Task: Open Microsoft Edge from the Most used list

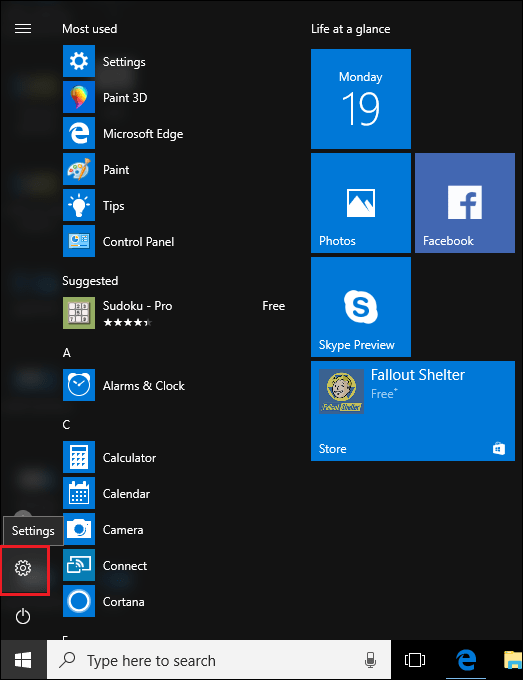Action: 79,133
